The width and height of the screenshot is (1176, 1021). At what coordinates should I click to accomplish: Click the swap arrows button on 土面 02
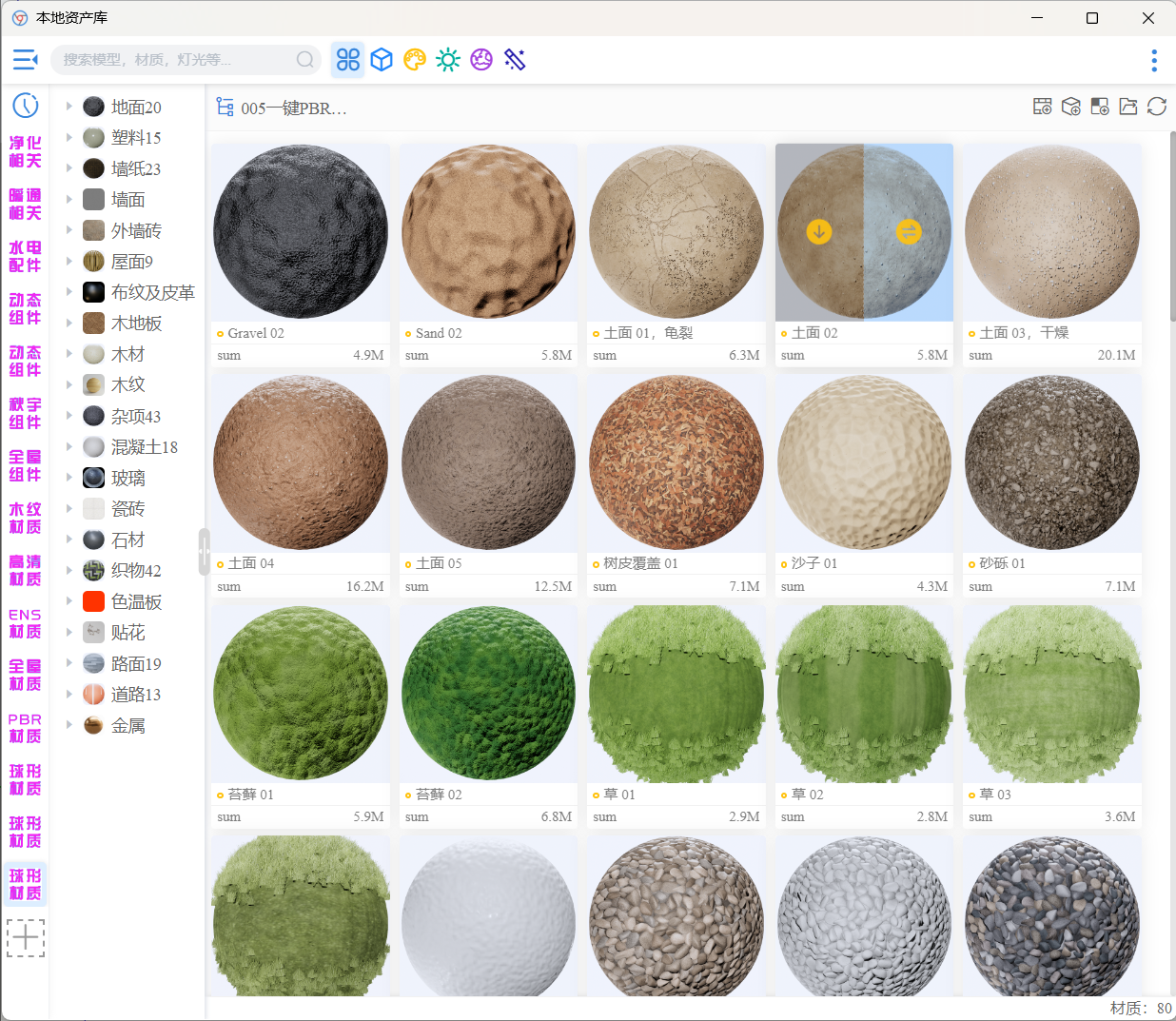[x=909, y=231]
